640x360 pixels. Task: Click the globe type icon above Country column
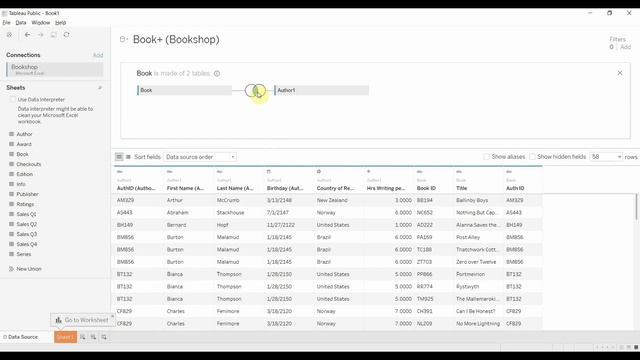click(319, 172)
